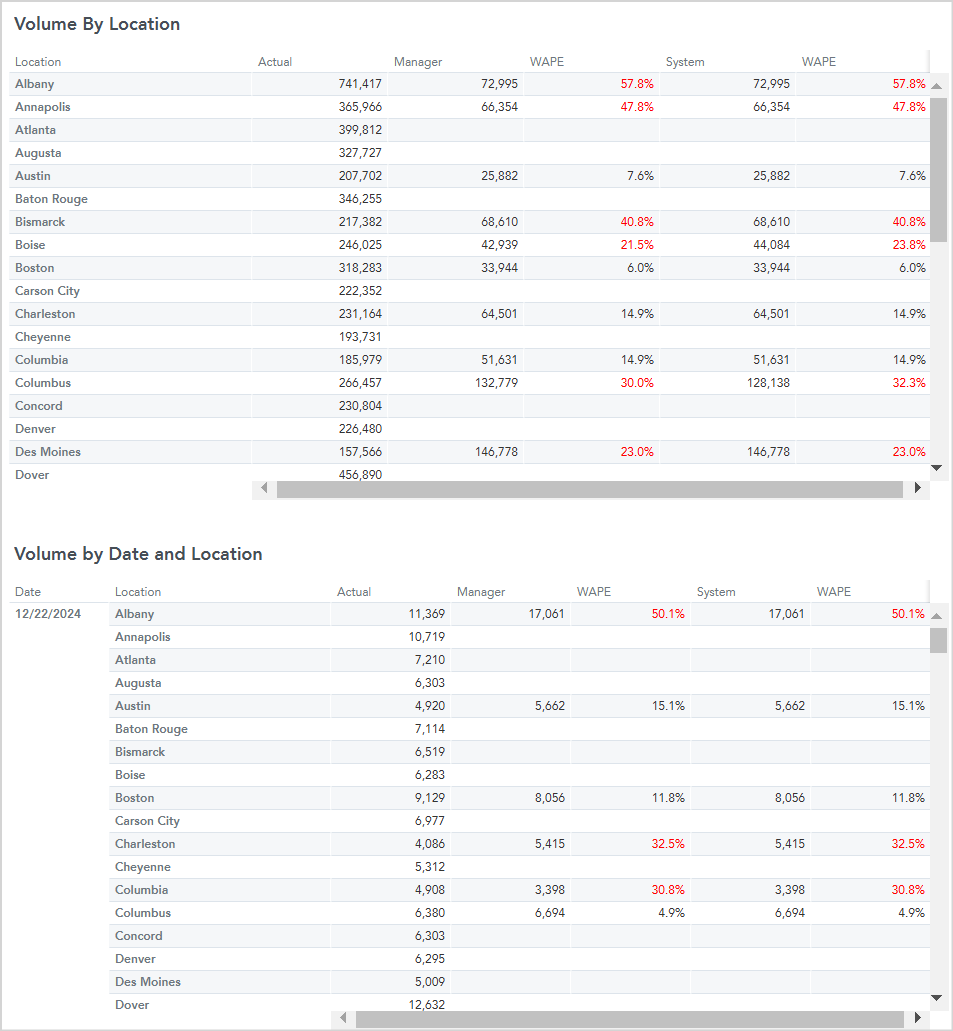Image resolution: width=953 pixels, height=1031 pixels.
Task: Click the top table's scroll right arrow
Action: point(917,488)
